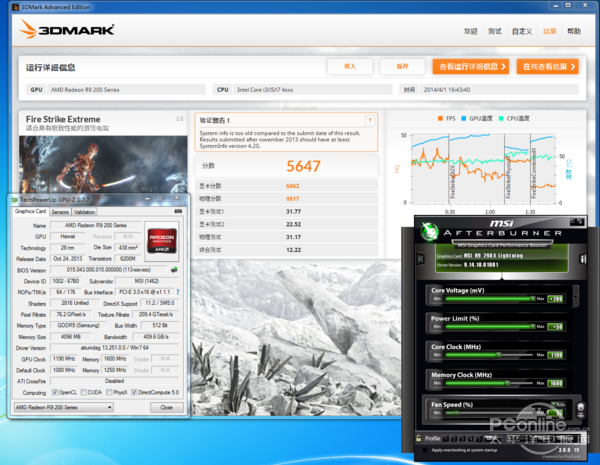
Task: Select the Graphics Card tab in GPU-Z
Action: pyautogui.click(x=30, y=211)
